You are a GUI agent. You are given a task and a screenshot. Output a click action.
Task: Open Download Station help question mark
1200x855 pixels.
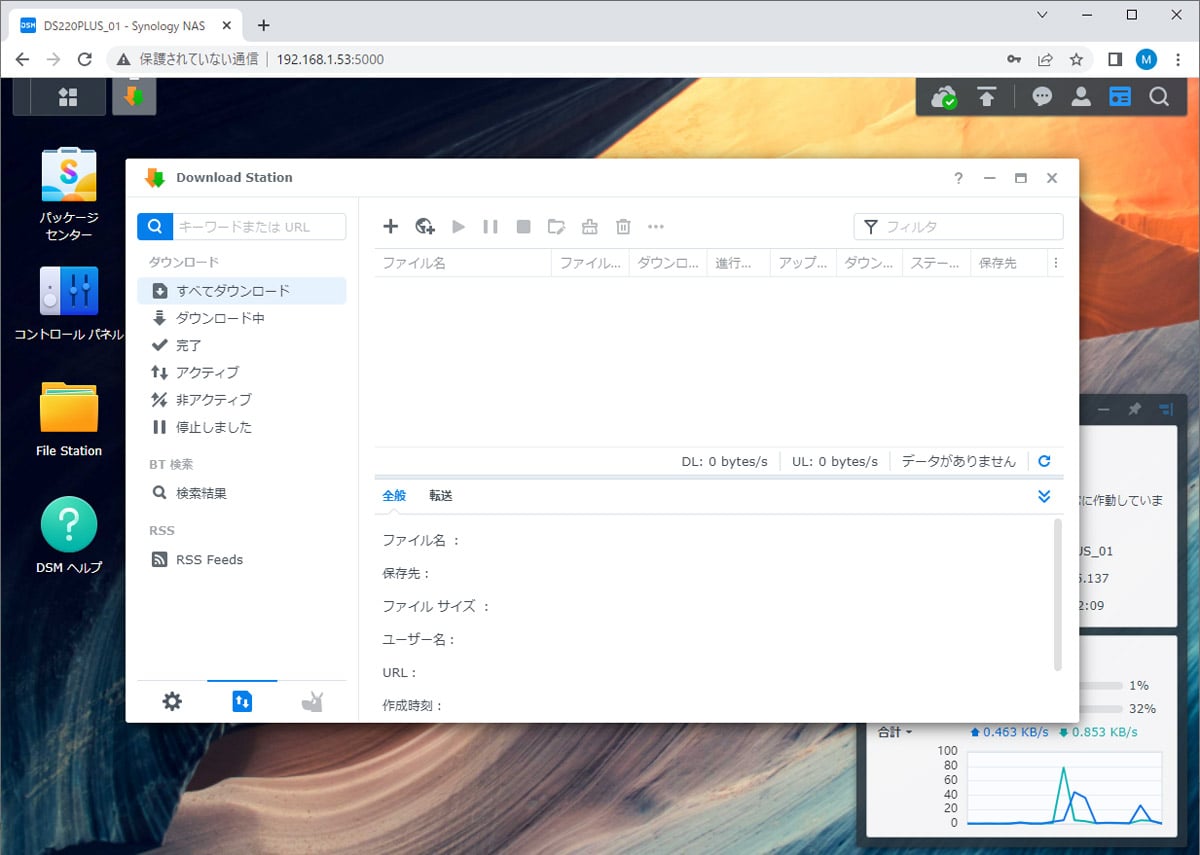[x=958, y=178]
